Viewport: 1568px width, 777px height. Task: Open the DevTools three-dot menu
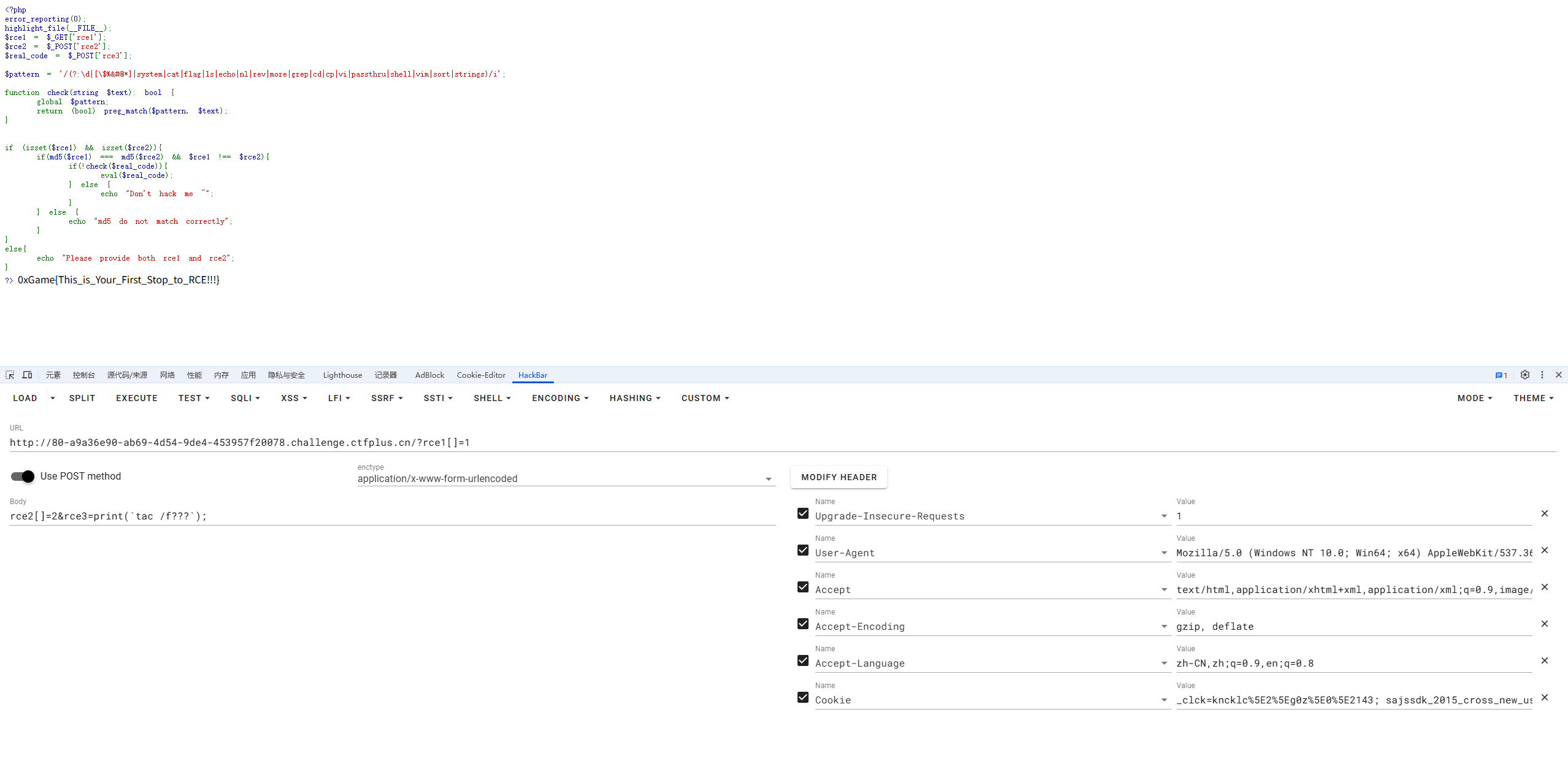[x=1542, y=375]
